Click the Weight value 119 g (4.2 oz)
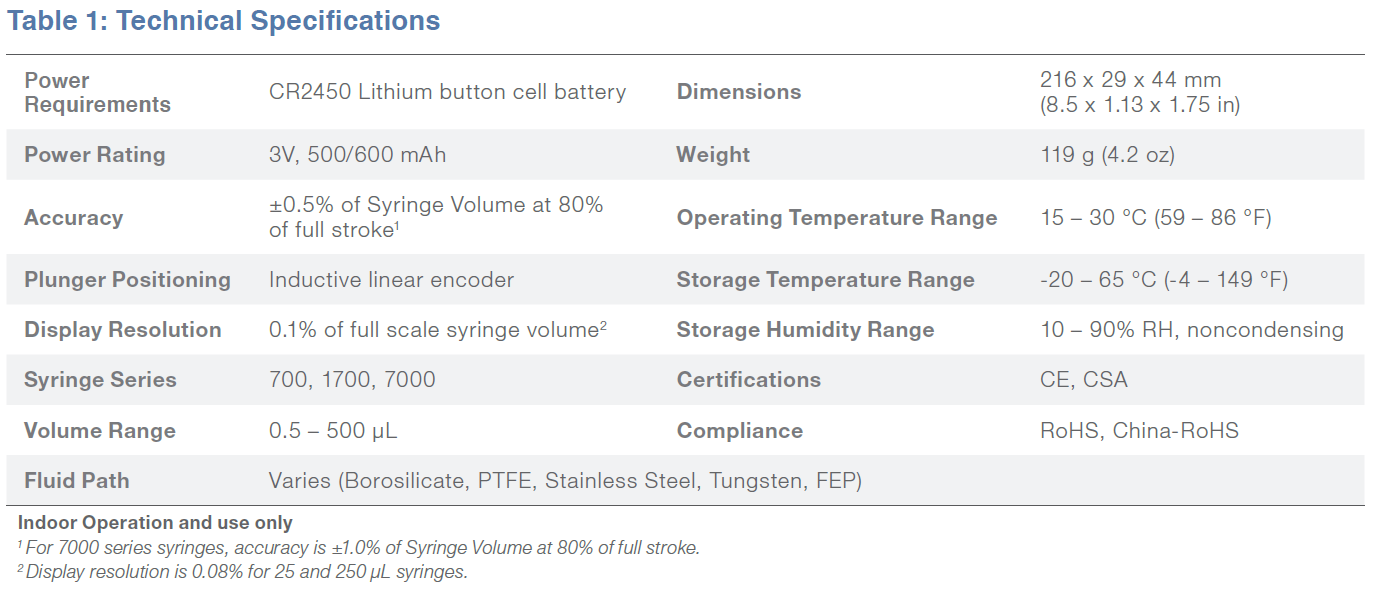 pyautogui.click(x=1107, y=155)
